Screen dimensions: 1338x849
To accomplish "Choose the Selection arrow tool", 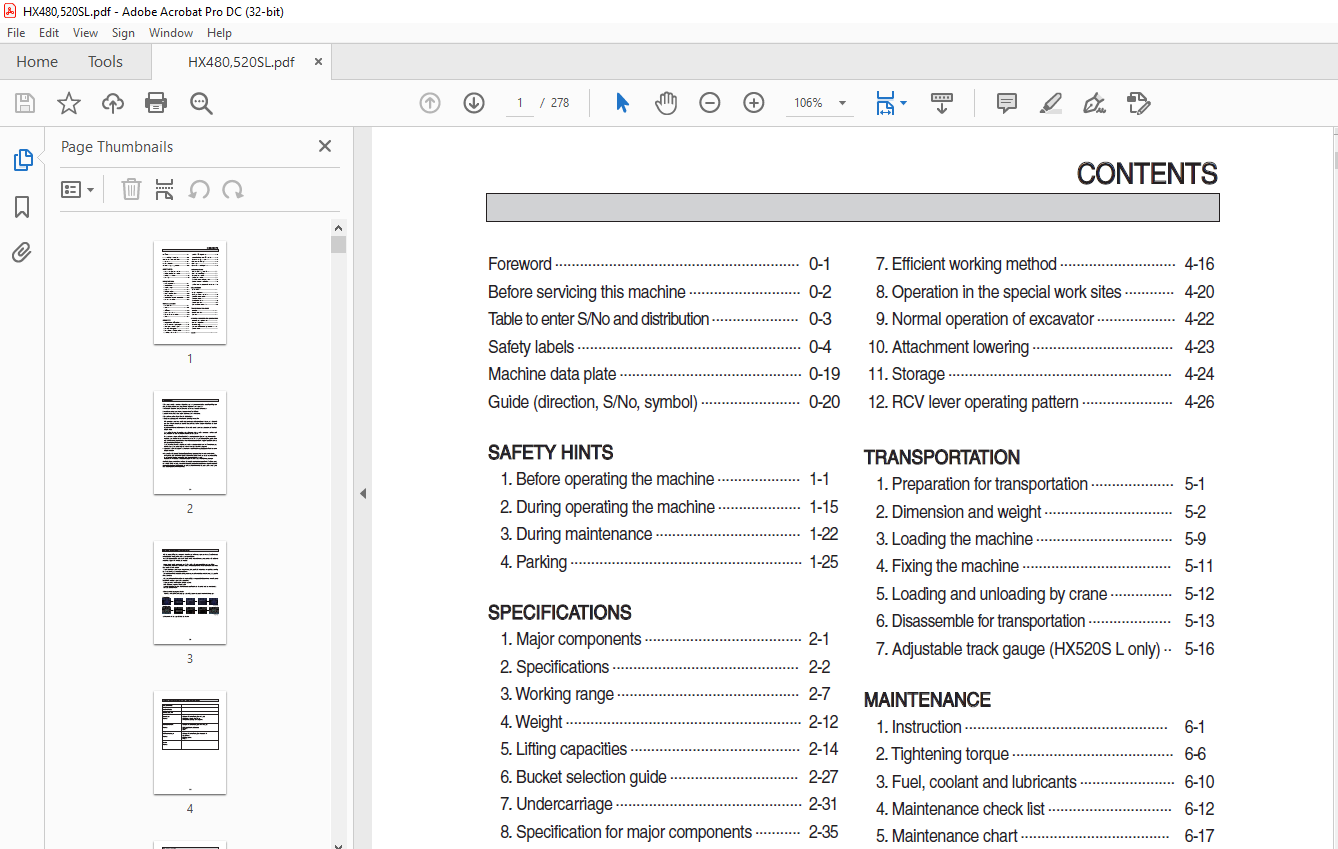I will pyautogui.click(x=622, y=103).
